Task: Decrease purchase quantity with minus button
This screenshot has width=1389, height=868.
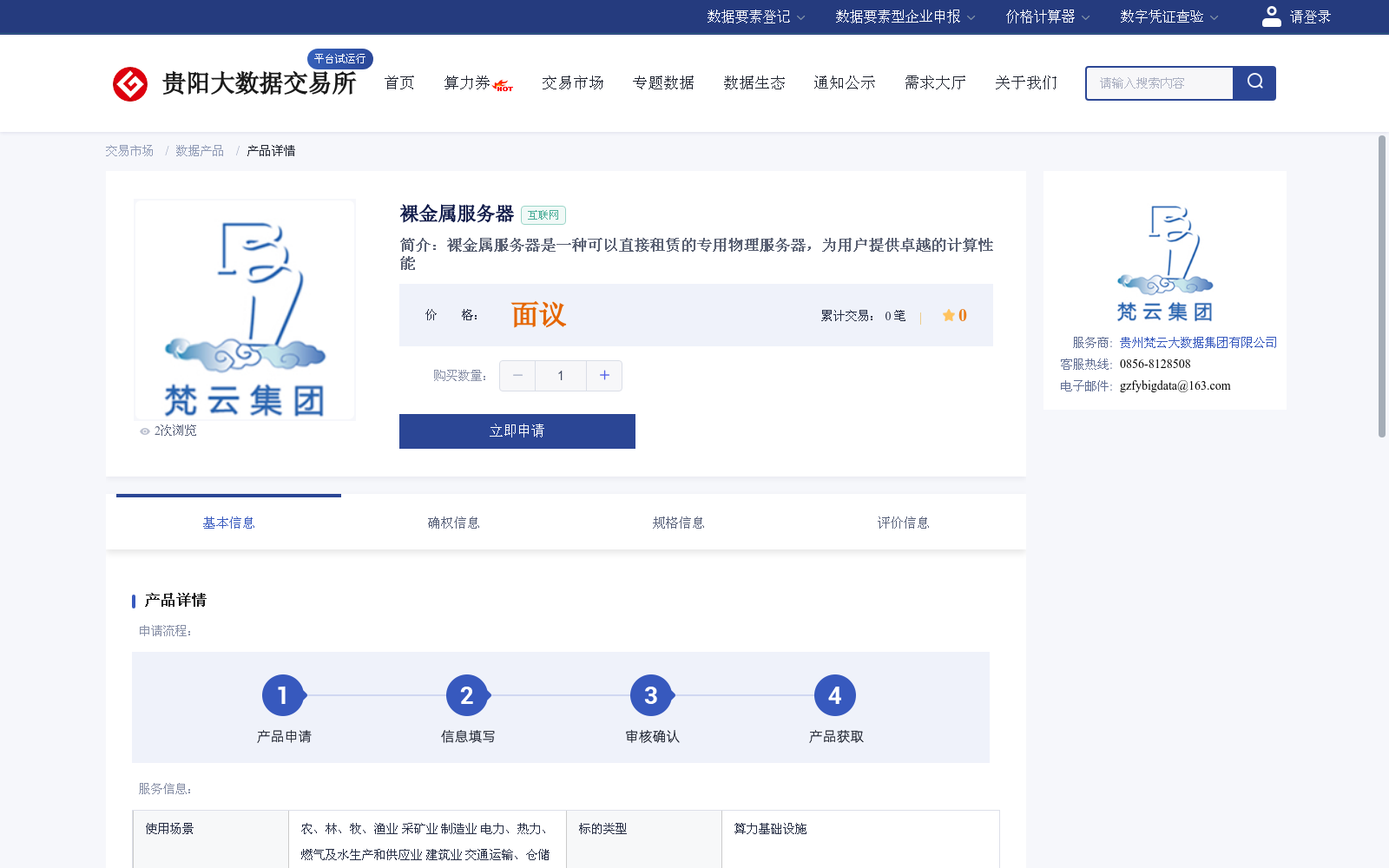Action: tap(517, 376)
